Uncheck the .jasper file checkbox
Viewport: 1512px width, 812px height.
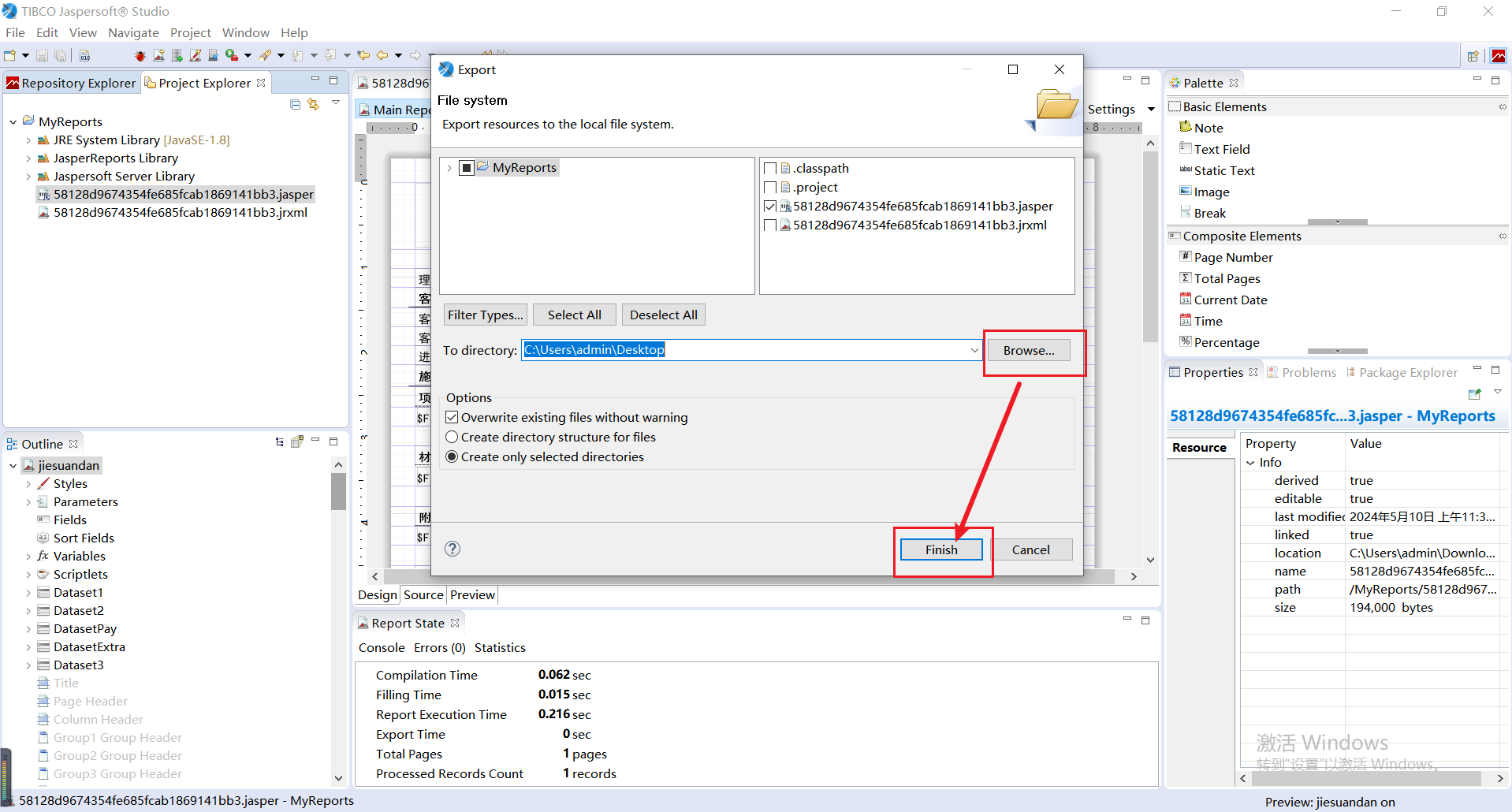pos(771,206)
